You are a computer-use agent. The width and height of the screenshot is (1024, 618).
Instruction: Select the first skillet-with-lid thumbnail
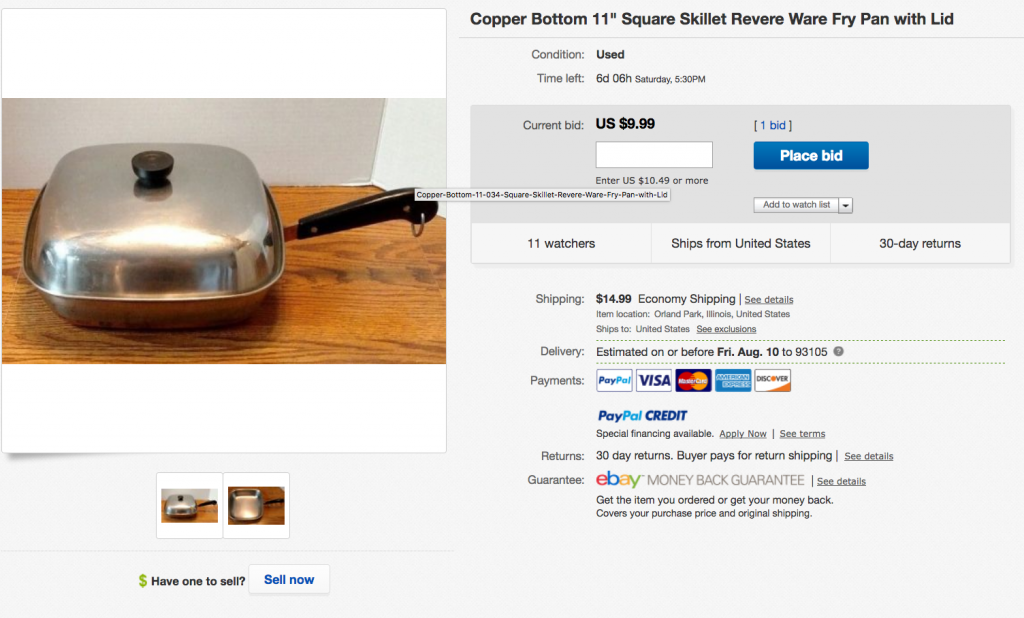click(189, 506)
